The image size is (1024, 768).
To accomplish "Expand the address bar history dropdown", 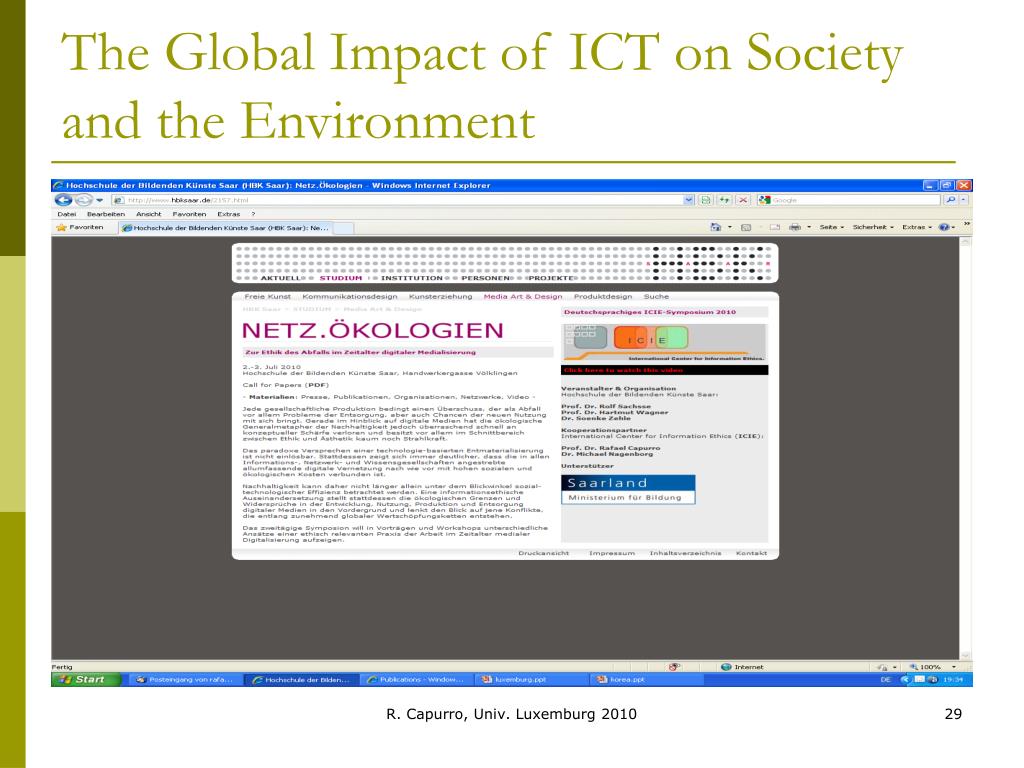I will [688, 200].
